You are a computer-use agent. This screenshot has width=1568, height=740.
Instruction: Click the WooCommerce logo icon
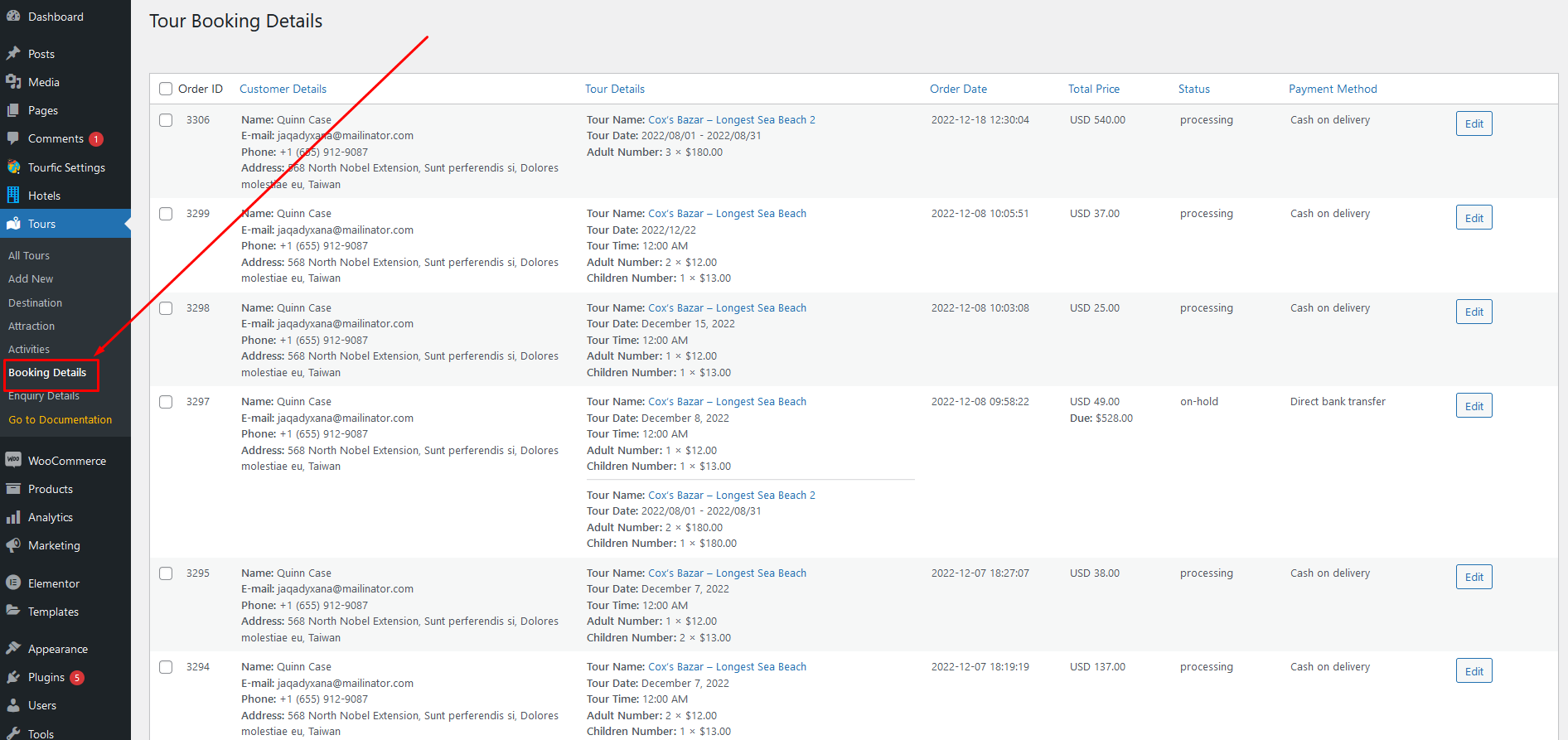13,461
